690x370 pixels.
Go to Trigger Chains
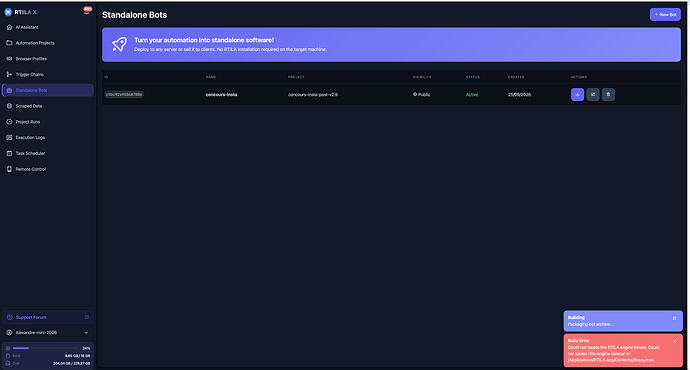[48, 74]
